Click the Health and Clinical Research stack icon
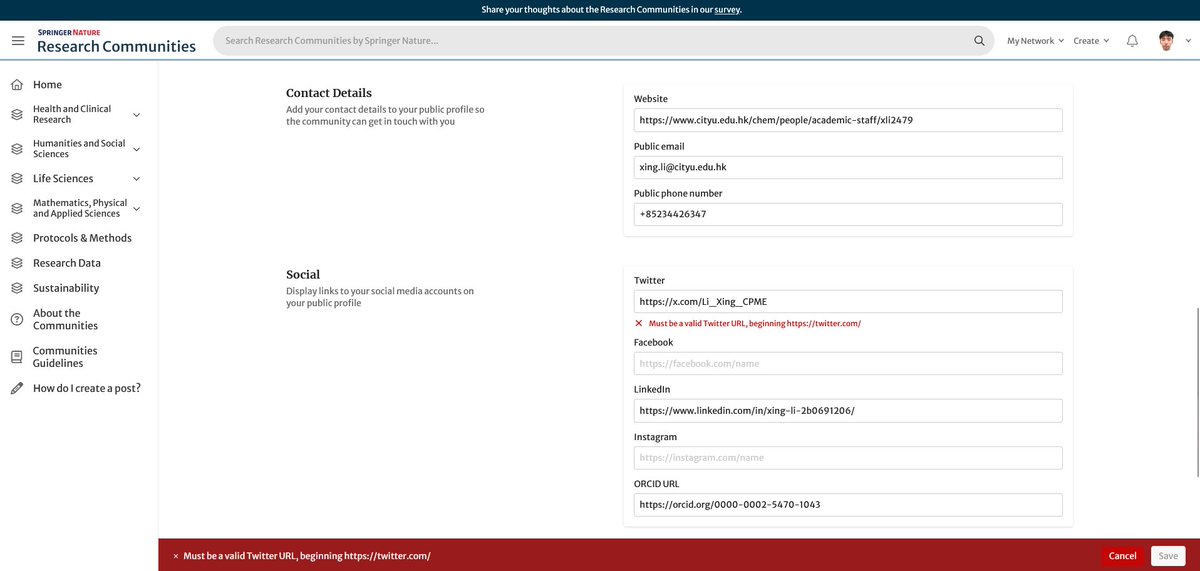 (17, 114)
